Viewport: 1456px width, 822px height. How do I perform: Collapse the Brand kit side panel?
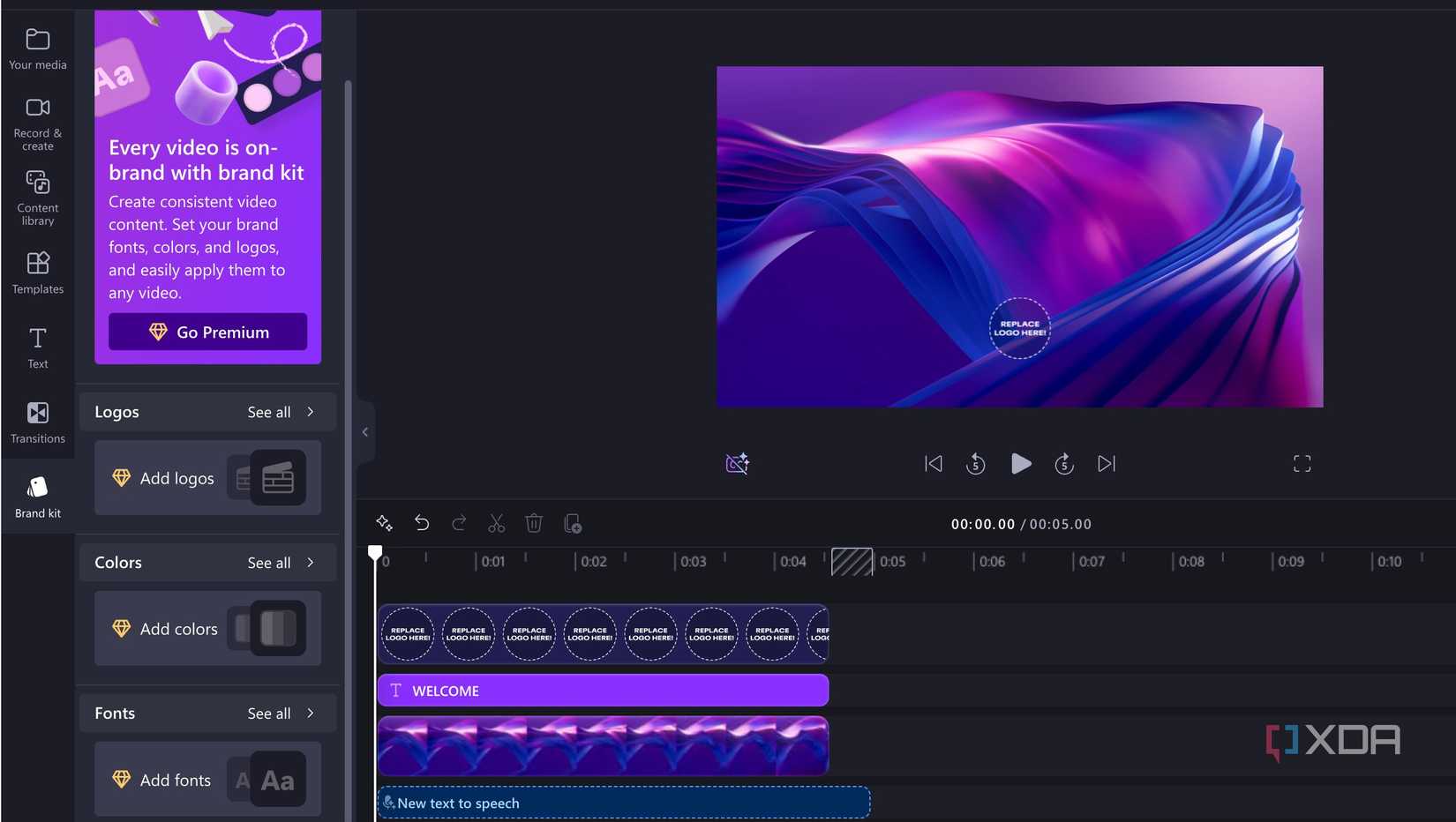tap(364, 431)
